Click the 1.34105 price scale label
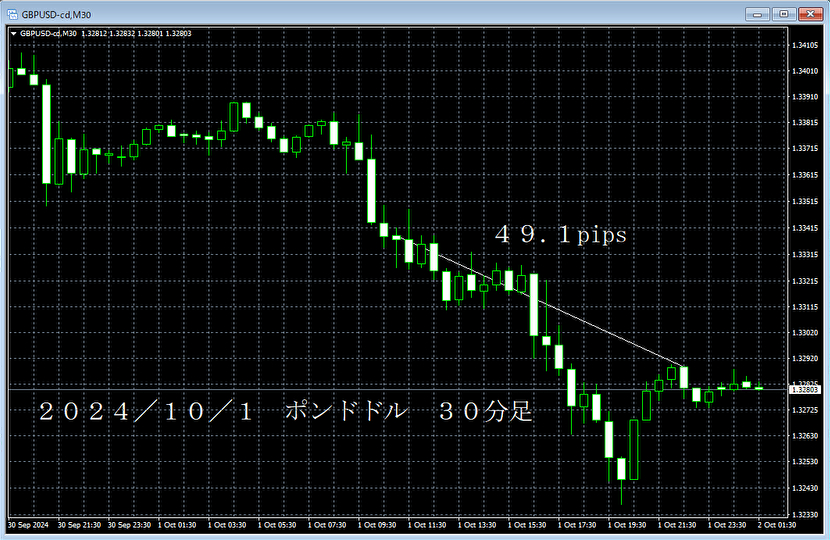The width and height of the screenshot is (830, 540). click(805, 46)
